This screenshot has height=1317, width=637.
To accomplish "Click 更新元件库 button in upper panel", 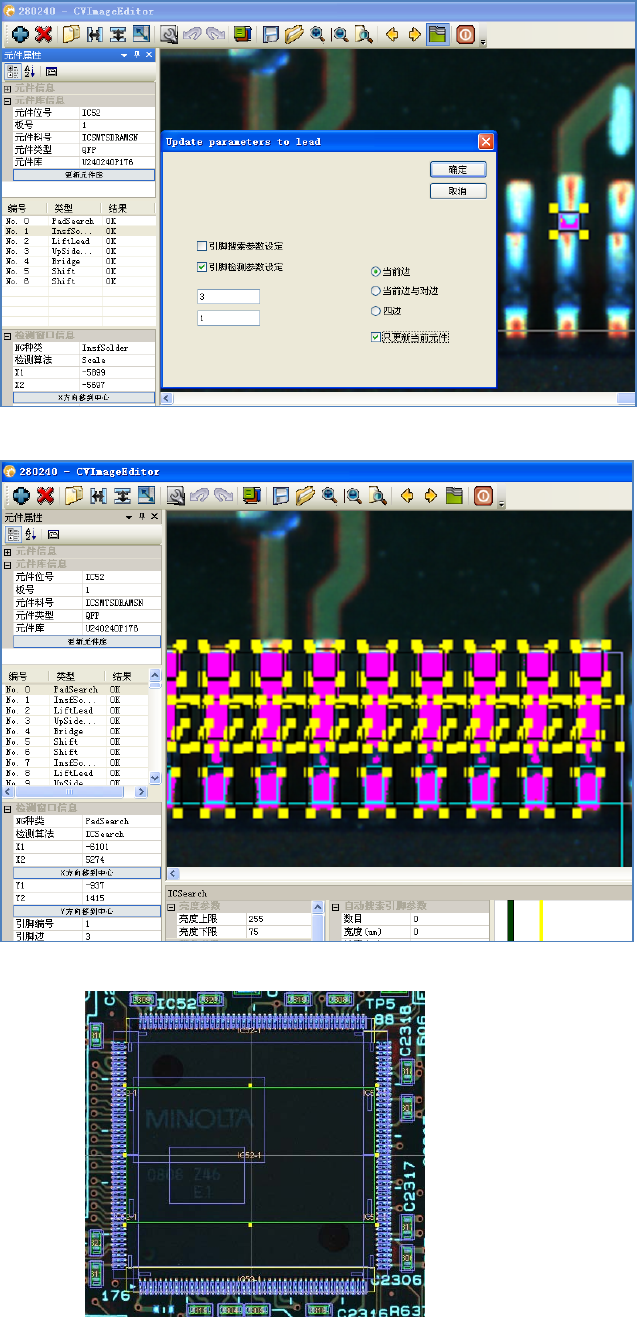I will (x=84, y=175).
